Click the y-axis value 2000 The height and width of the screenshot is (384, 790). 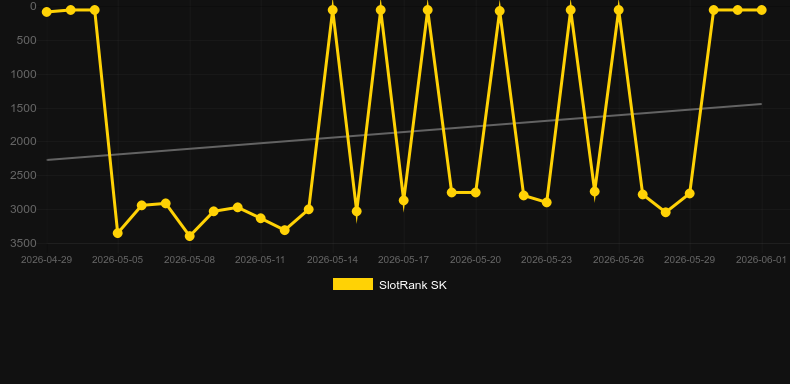[24, 142]
